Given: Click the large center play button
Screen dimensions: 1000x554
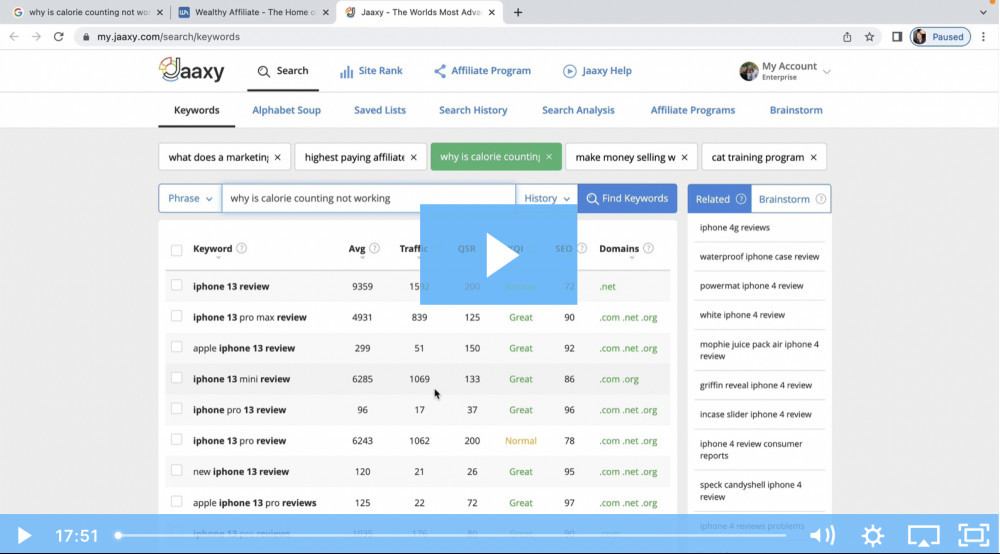Looking at the screenshot, I should [x=498, y=254].
